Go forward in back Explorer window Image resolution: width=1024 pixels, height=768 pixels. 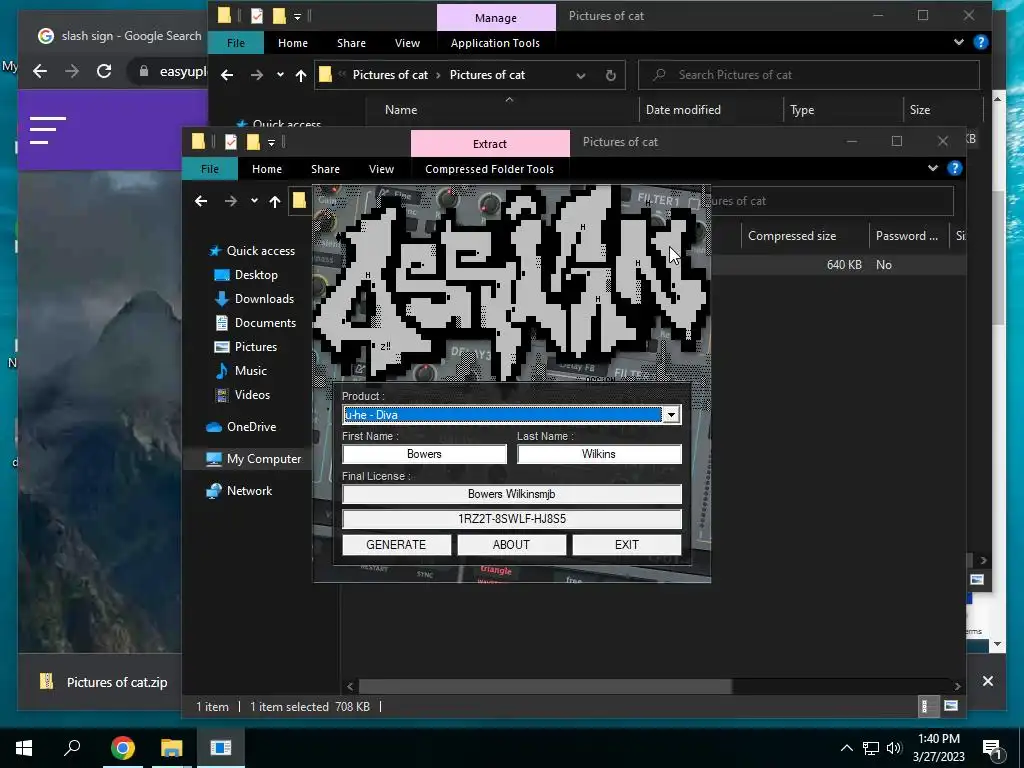pos(257,75)
